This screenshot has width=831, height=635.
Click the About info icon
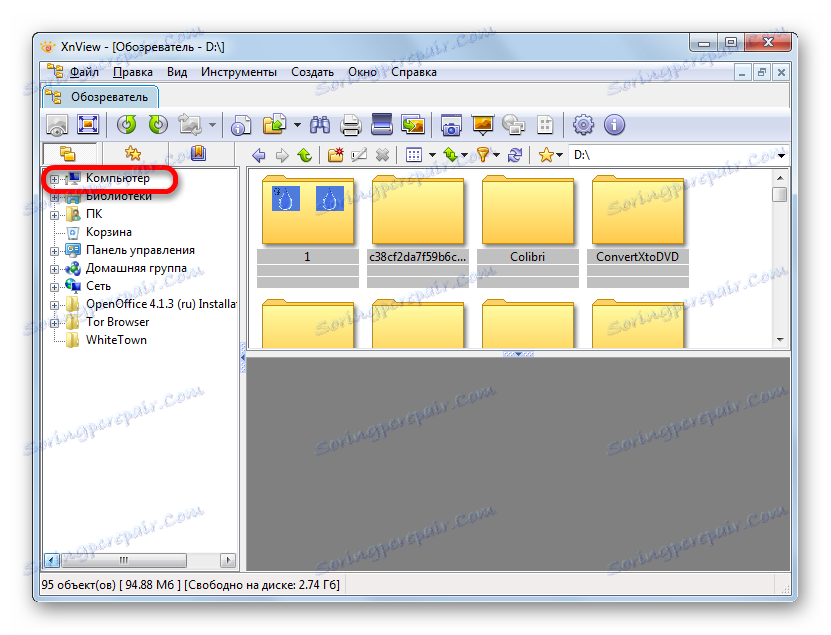[614, 125]
